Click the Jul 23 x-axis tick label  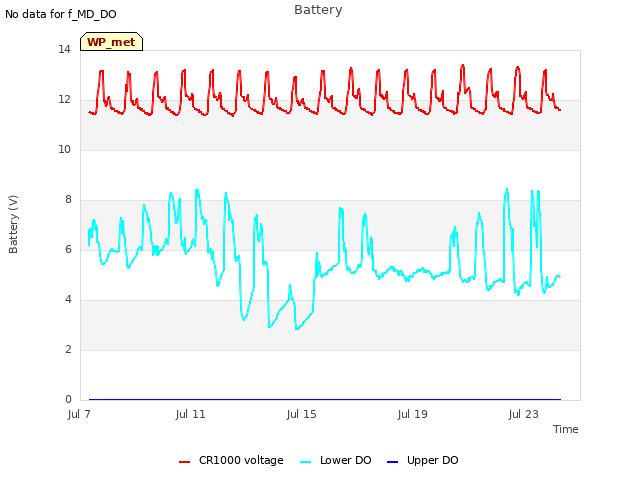click(x=524, y=414)
